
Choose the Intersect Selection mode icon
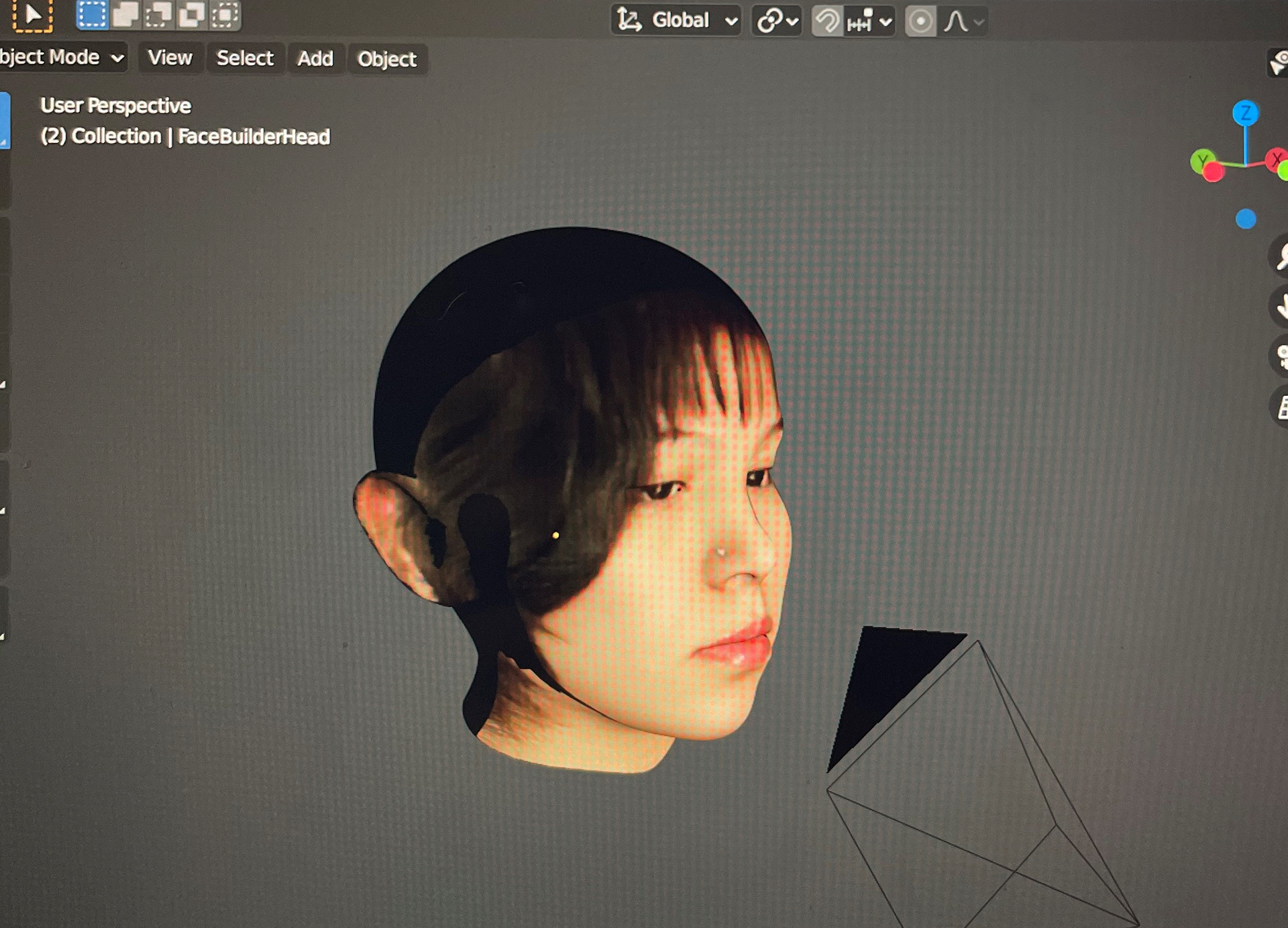(x=225, y=15)
